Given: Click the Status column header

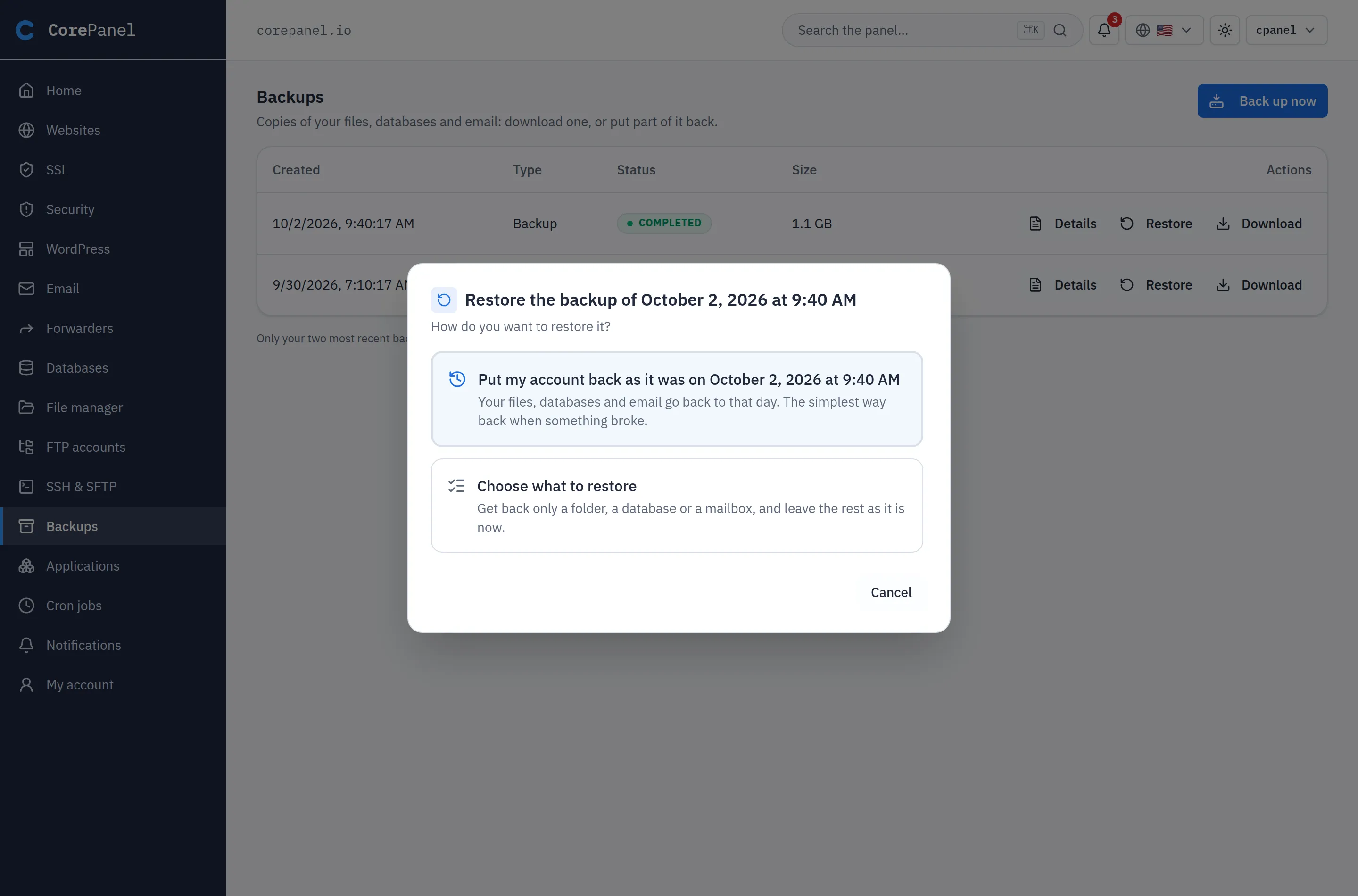Looking at the screenshot, I should [636, 170].
